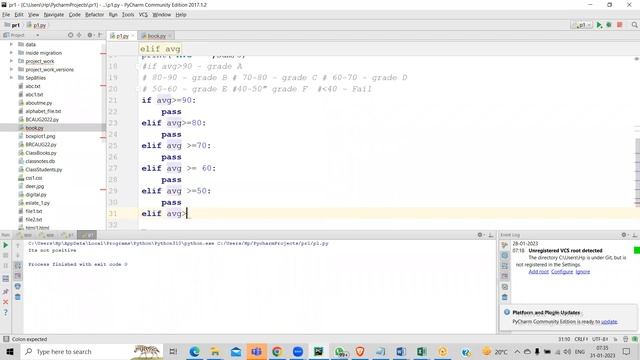This screenshot has height=360, width=640.
Task: Stop execution with the red square icon
Action: coord(620,25)
